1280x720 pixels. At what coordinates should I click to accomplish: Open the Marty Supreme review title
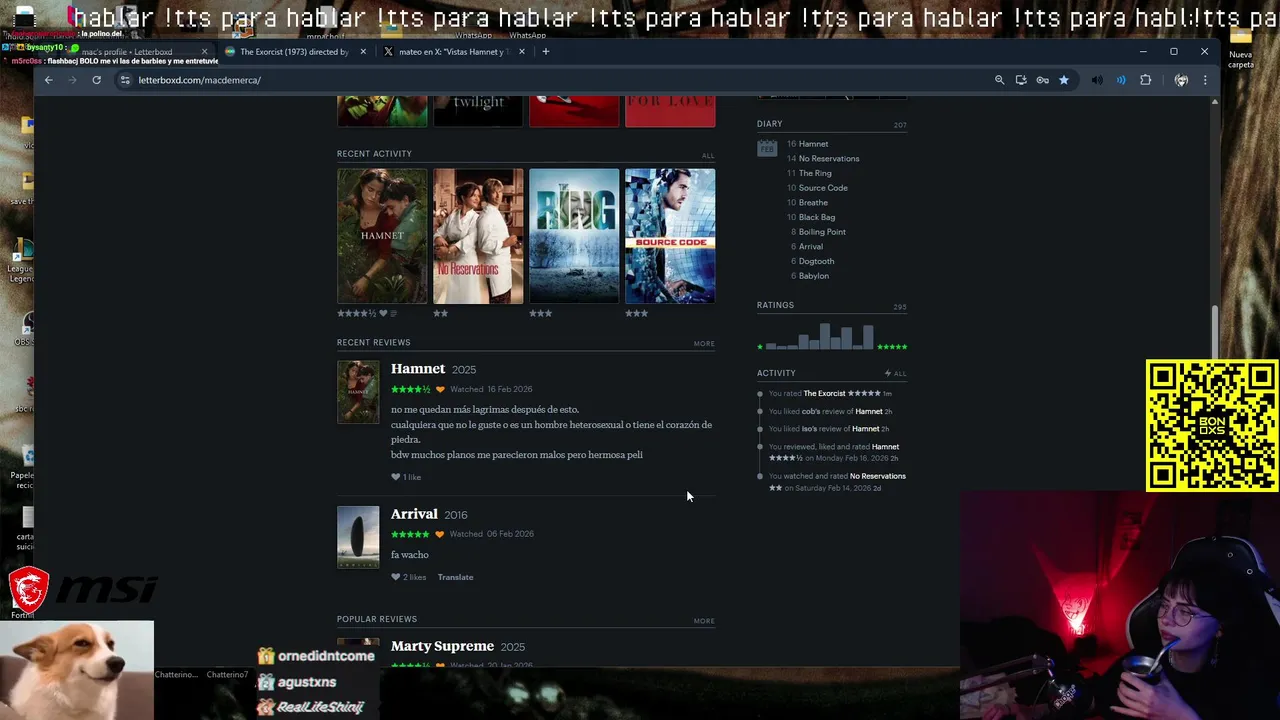point(442,646)
